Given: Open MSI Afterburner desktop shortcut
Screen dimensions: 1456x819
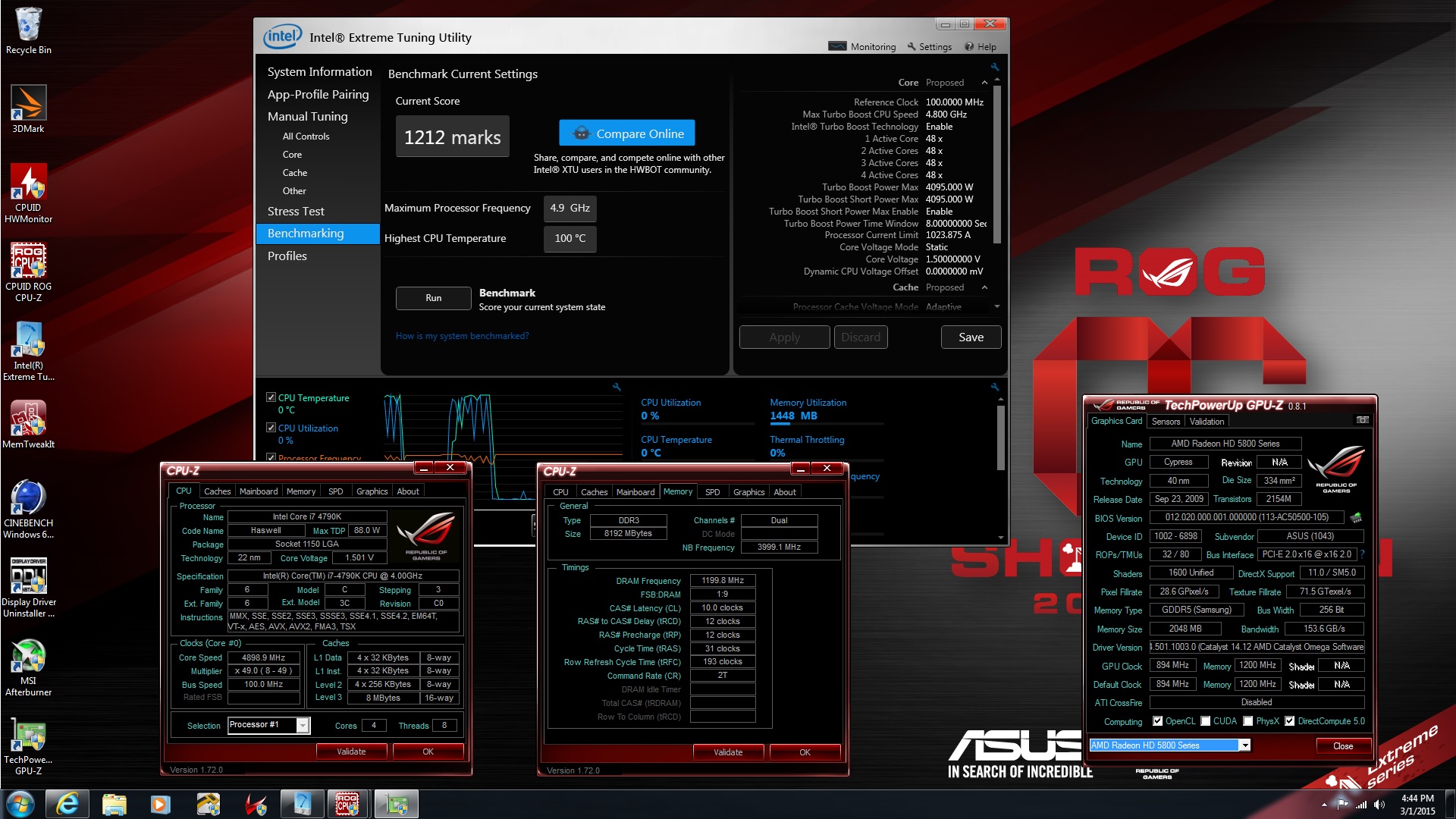Looking at the screenshot, I should click(x=28, y=667).
